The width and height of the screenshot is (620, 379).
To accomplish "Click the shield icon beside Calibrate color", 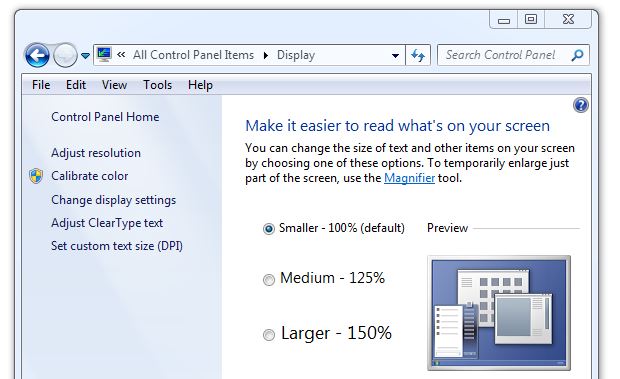I will [x=36, y=176].
